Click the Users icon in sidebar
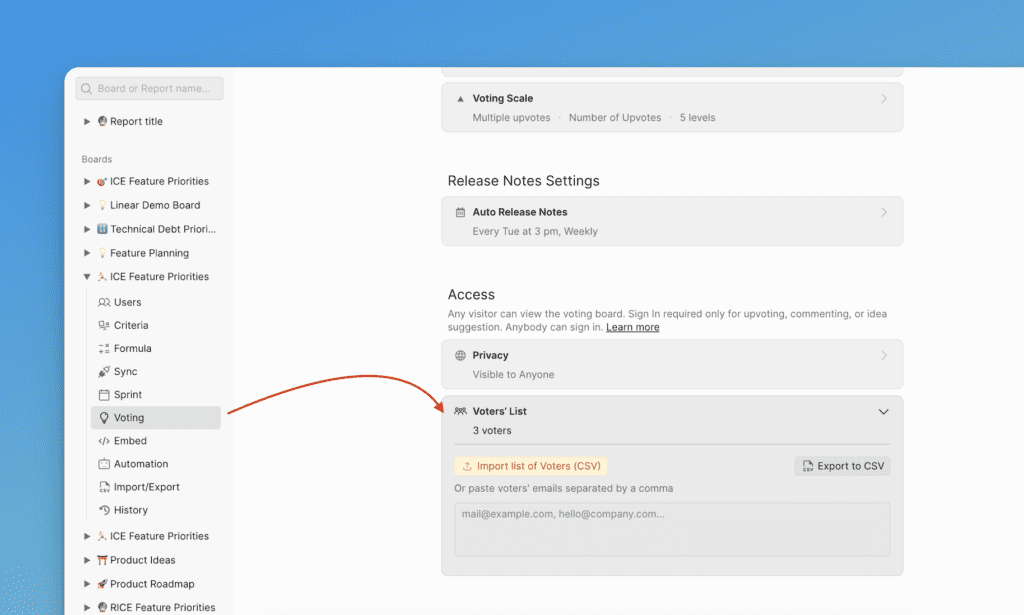Image resolution: width=1024 pixels, height=615 pixels. (x=104, y=302)
